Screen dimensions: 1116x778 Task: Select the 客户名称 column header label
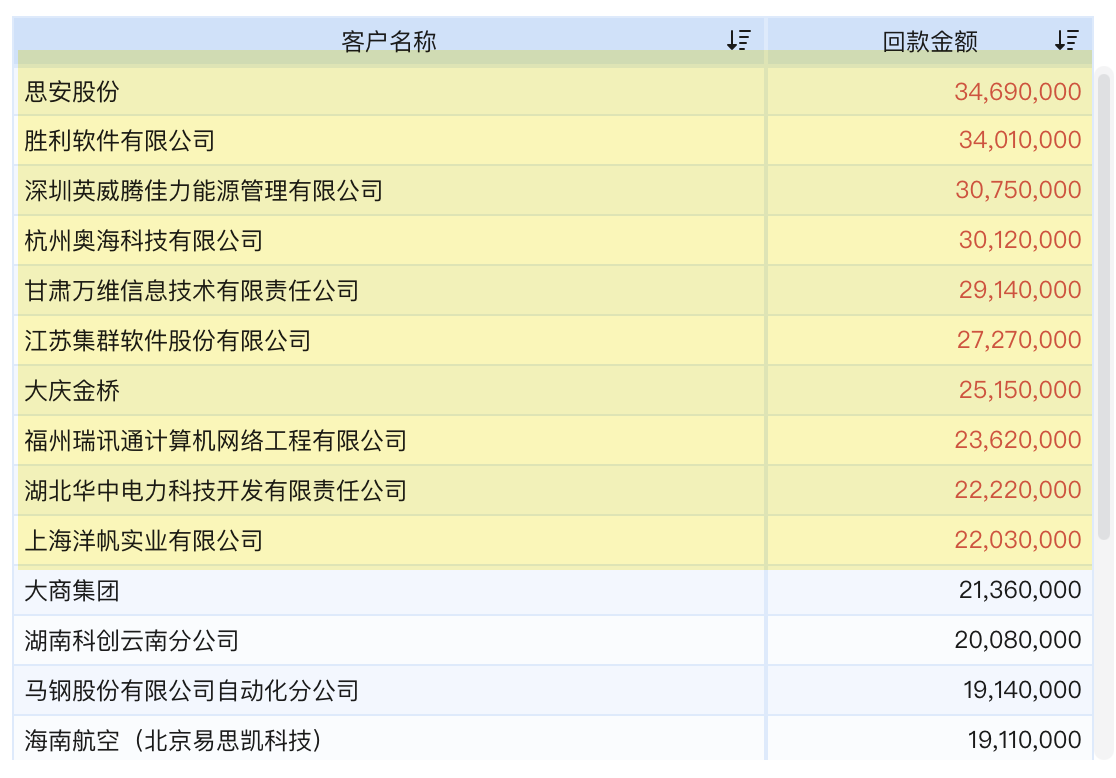tap(389, 41)
